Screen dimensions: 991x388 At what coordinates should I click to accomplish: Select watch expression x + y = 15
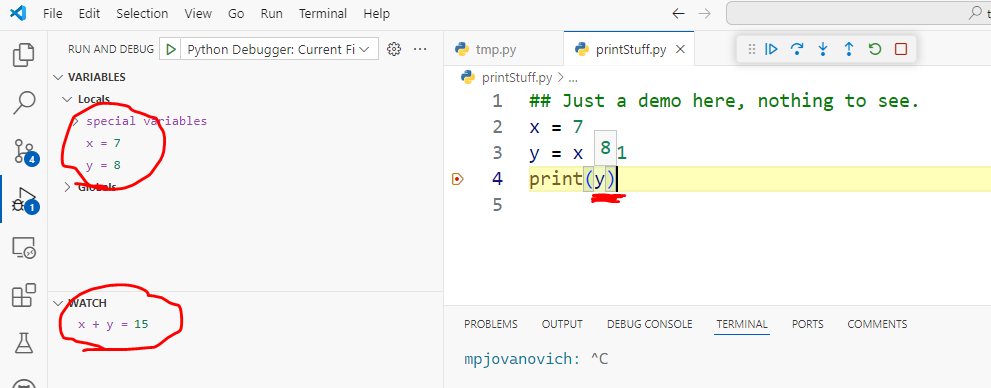[113, 325]
